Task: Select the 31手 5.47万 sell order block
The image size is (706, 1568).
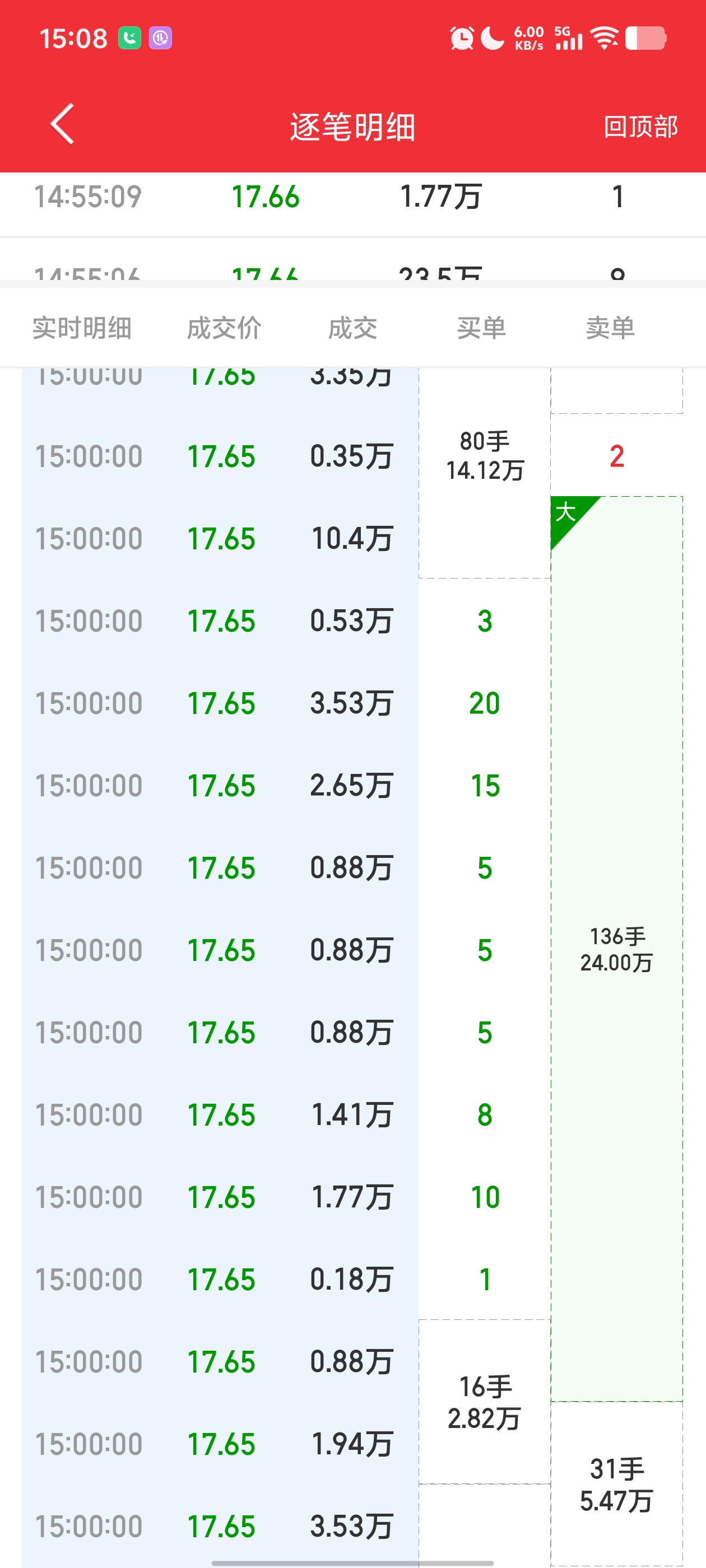Action: [616, 1484]
